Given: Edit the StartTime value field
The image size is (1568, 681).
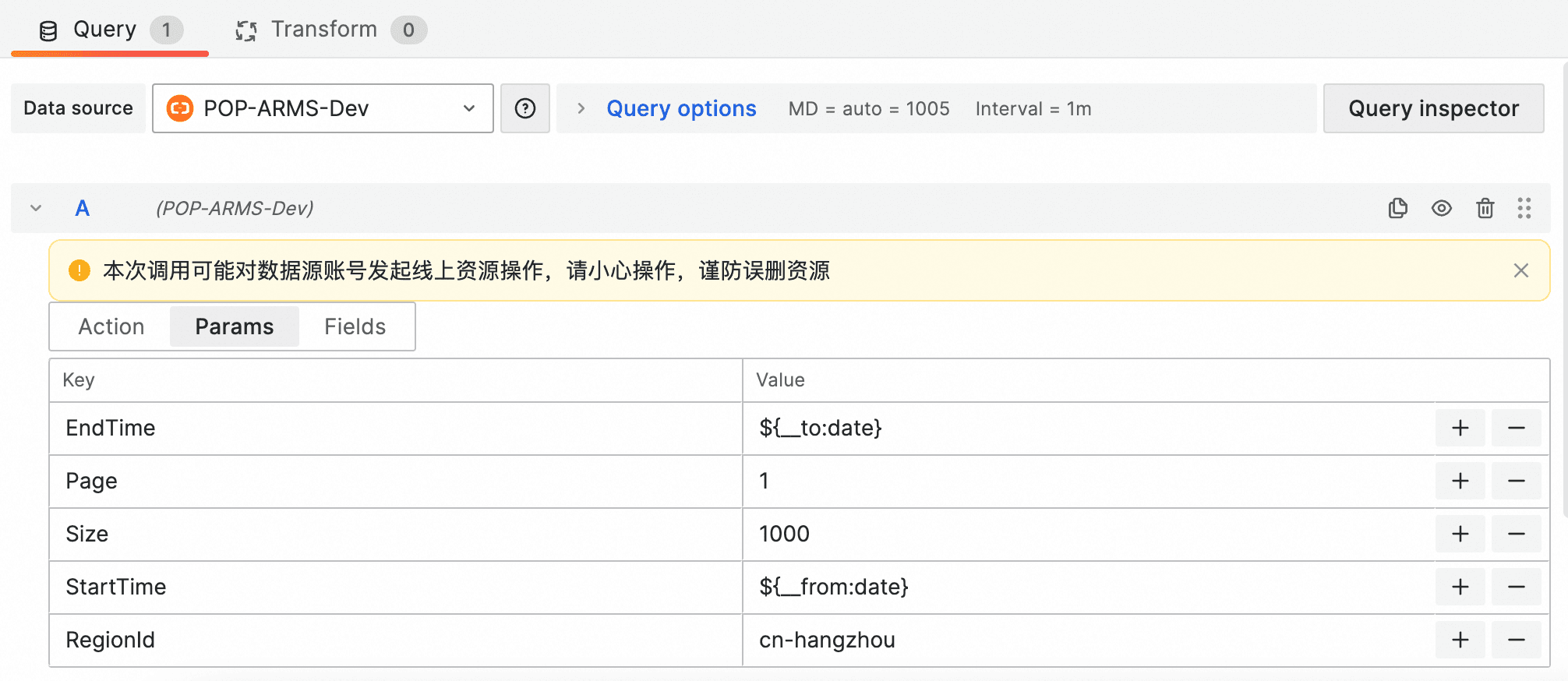Looking at the screenshot, I should coord(1087,587).
